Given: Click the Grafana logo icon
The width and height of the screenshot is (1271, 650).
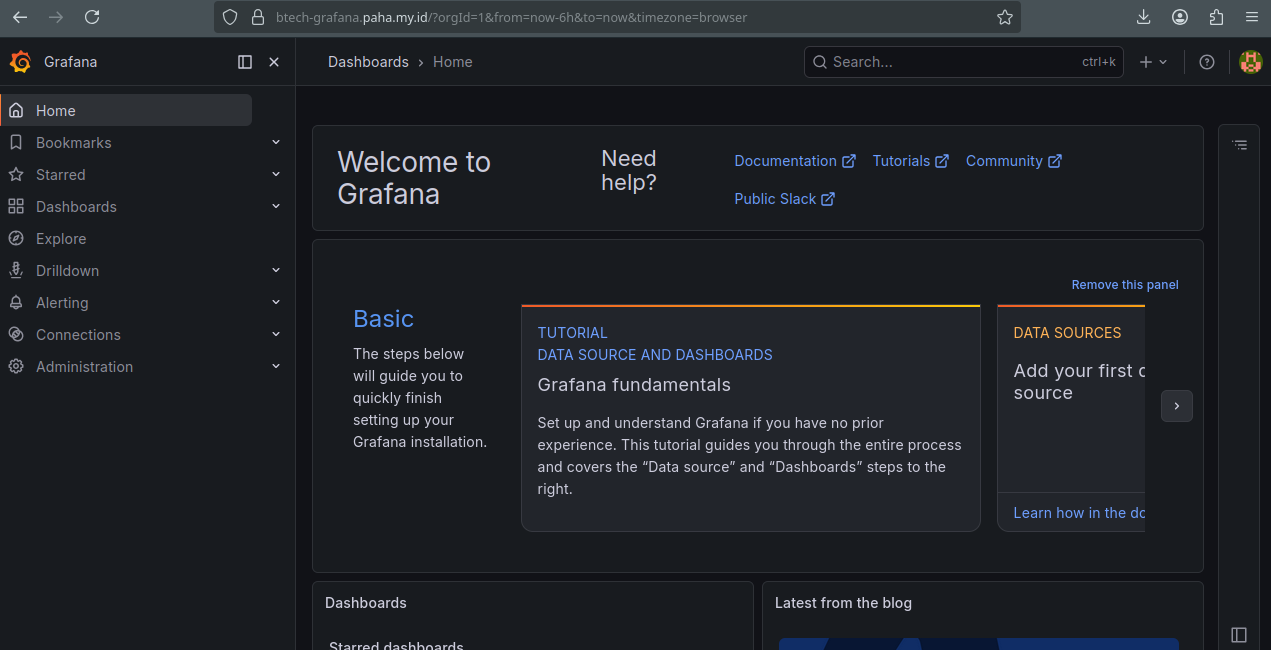Looking at the screenshot, I should click(x=20, y=62).
